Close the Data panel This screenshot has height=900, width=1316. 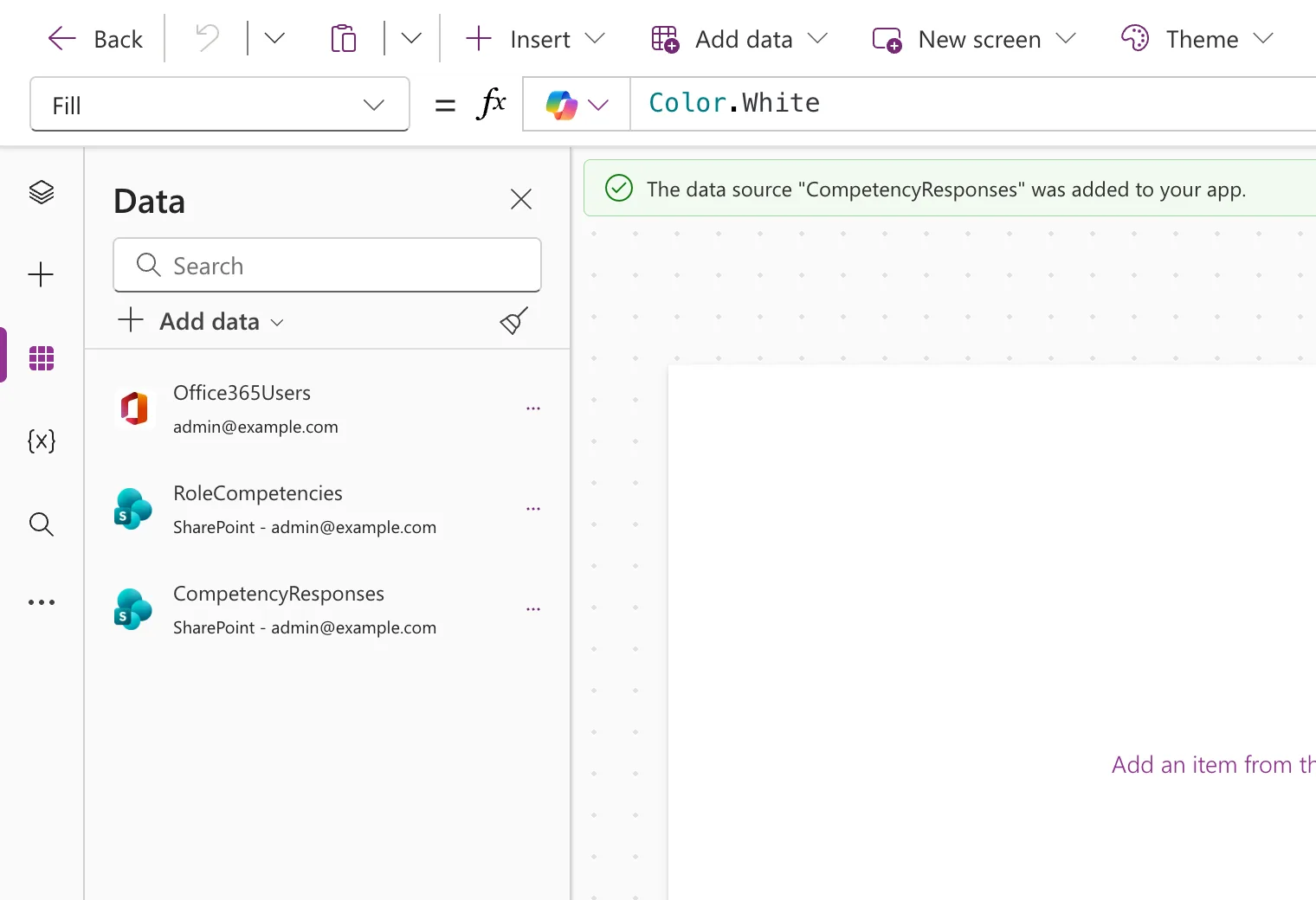(x=521, y=200)
